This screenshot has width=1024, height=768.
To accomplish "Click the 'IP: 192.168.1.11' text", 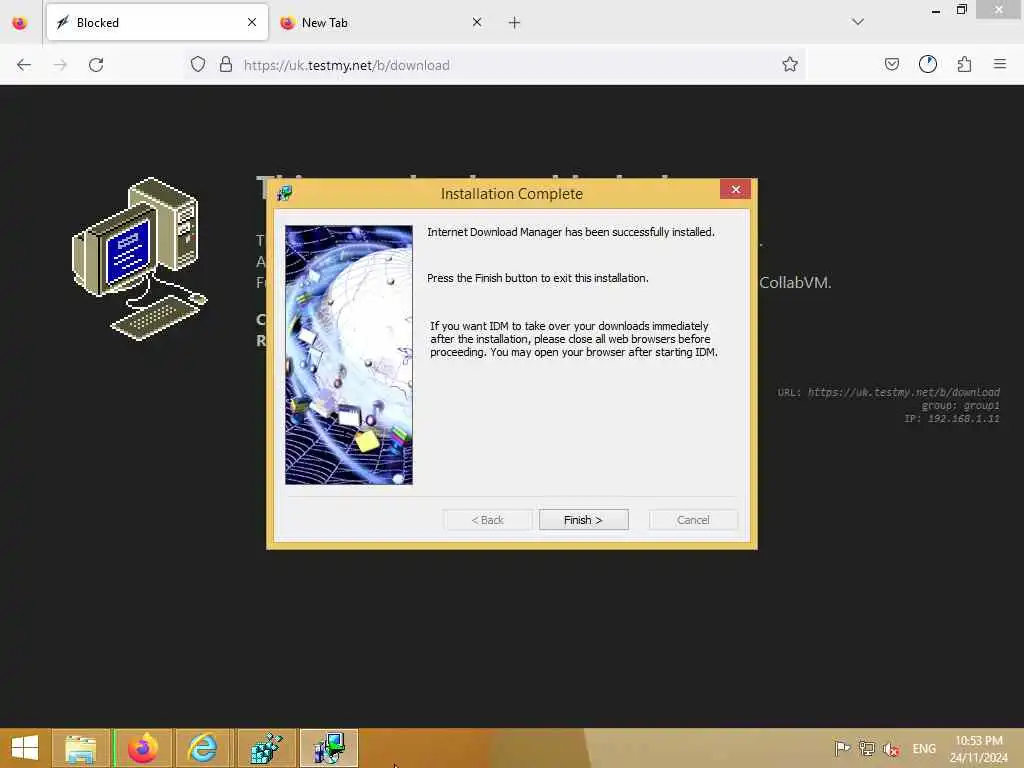I will [952, 419].
